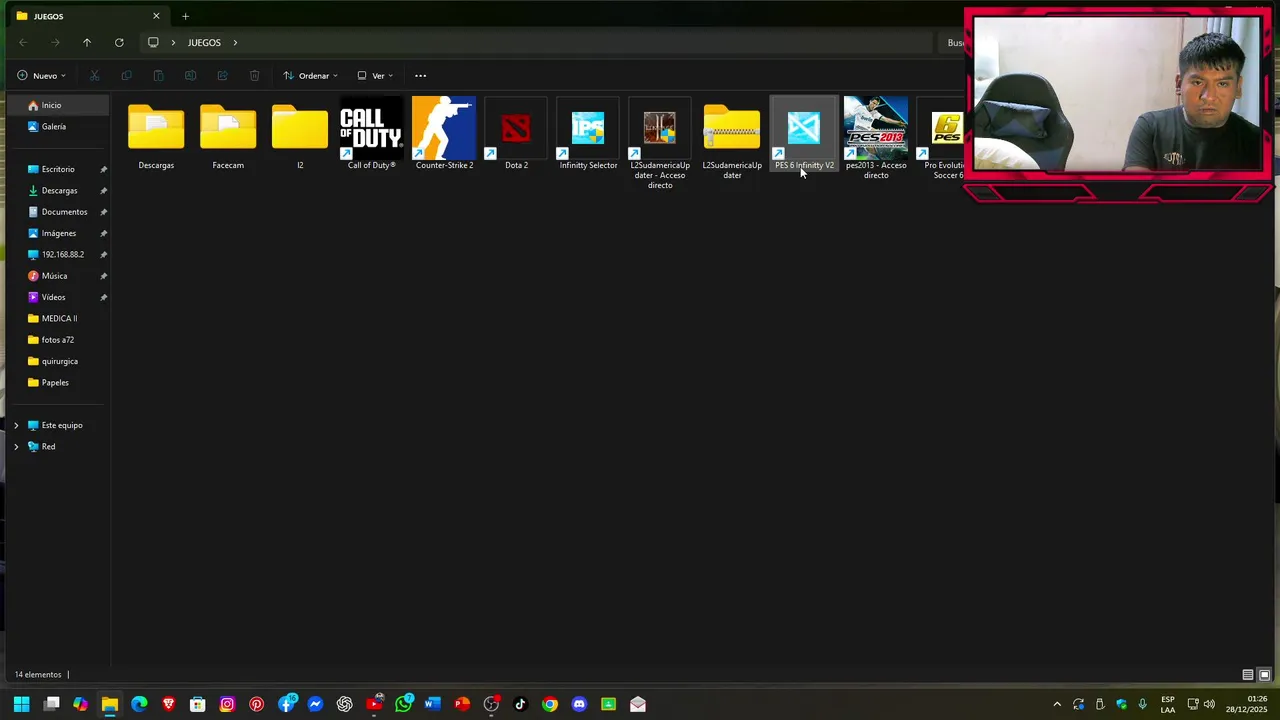1280x720 pixels.
Task: Open the Ver view dropdown
Action: pos(375,76)
